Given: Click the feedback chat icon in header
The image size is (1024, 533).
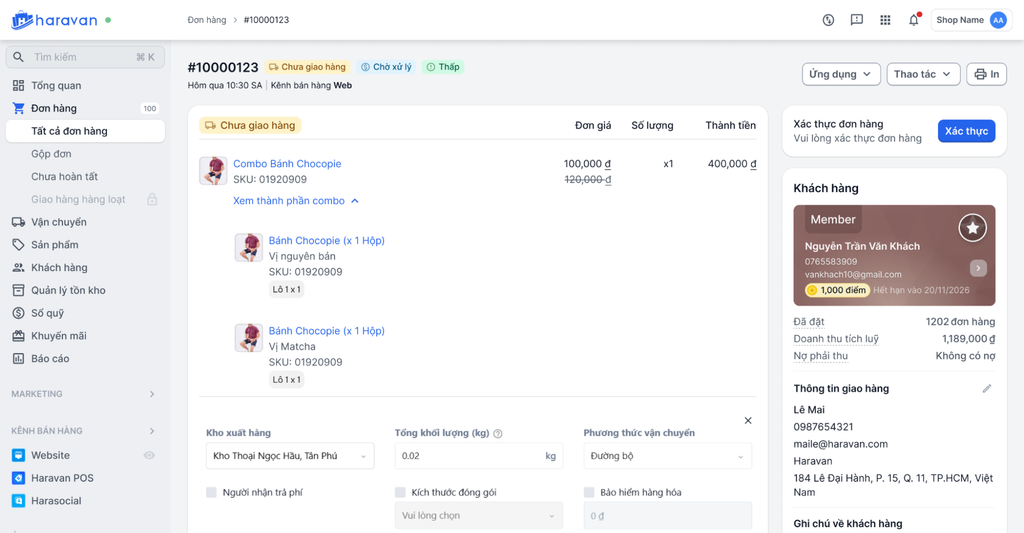Looking at the screenshot, I should tap(856, 20).
